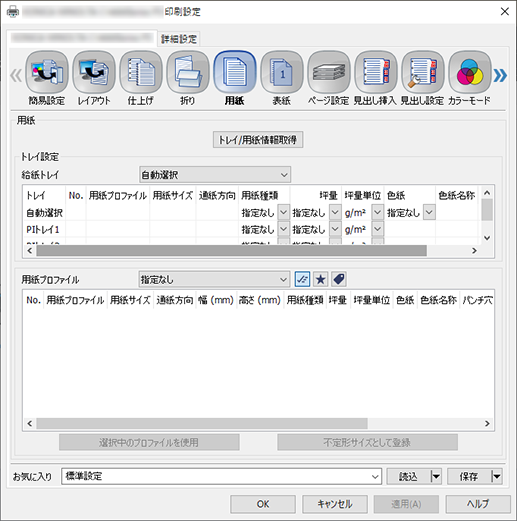
Task: Click profile list パンチ穴 column header
Action: tap(477, 300)
